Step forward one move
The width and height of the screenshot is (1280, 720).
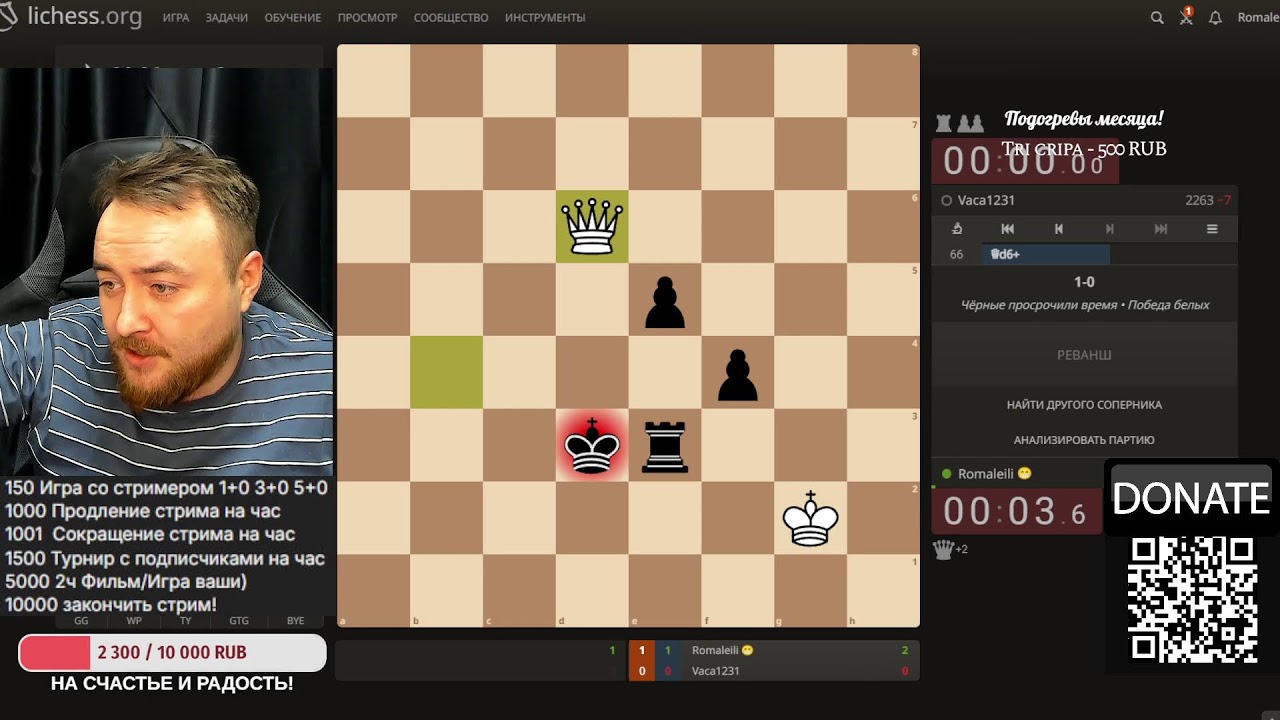[x=1109, y=229]
